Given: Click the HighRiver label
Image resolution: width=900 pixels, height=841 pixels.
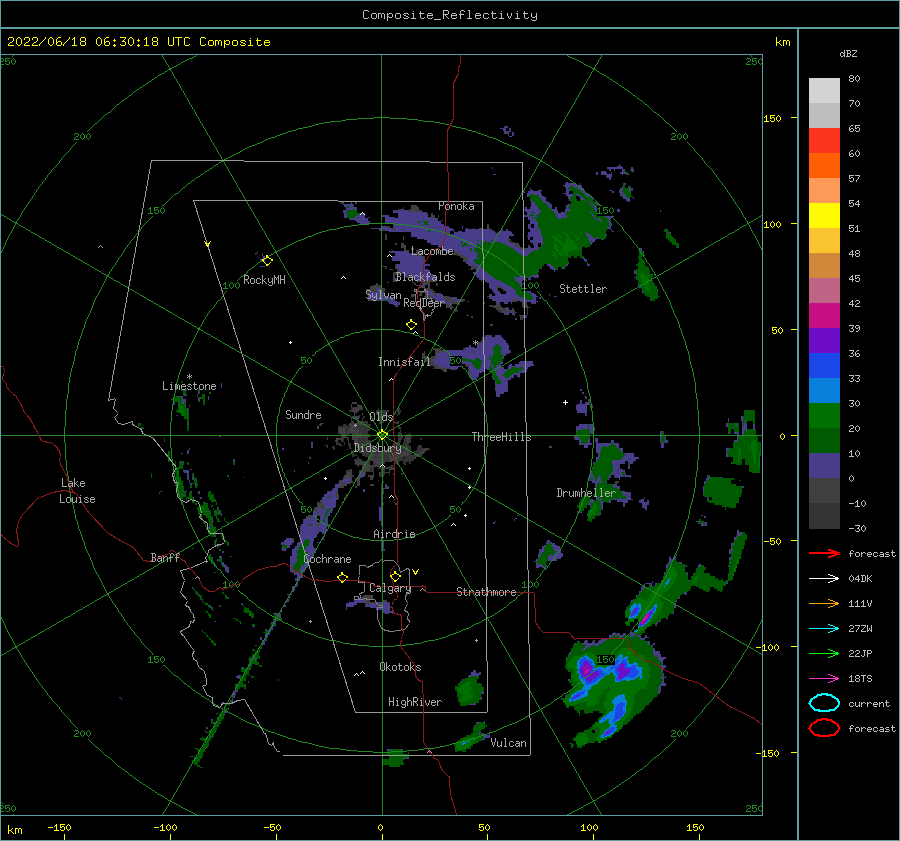Looking at the screenshot, I should [x=415, y=702].
